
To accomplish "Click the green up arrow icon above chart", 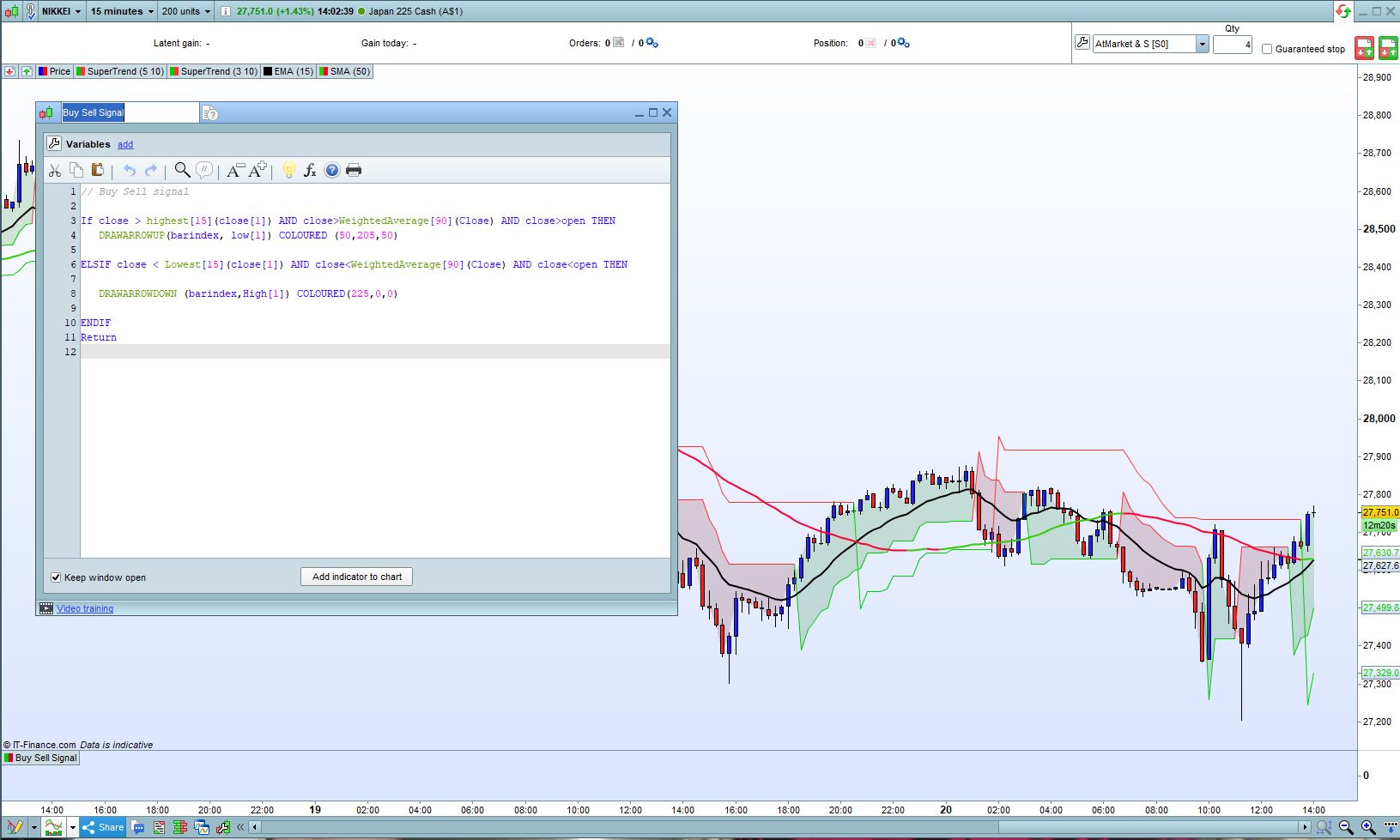I will [27, 71].
